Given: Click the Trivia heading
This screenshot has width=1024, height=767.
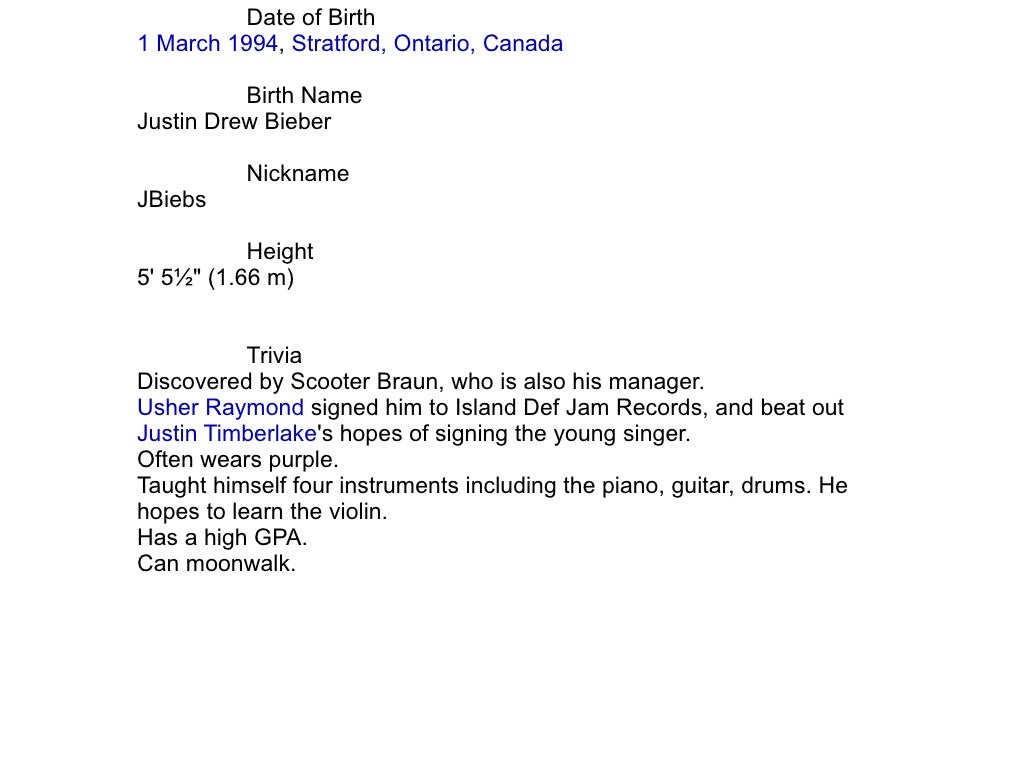Looking at the screenshot, I should click(x=274, y=355).
